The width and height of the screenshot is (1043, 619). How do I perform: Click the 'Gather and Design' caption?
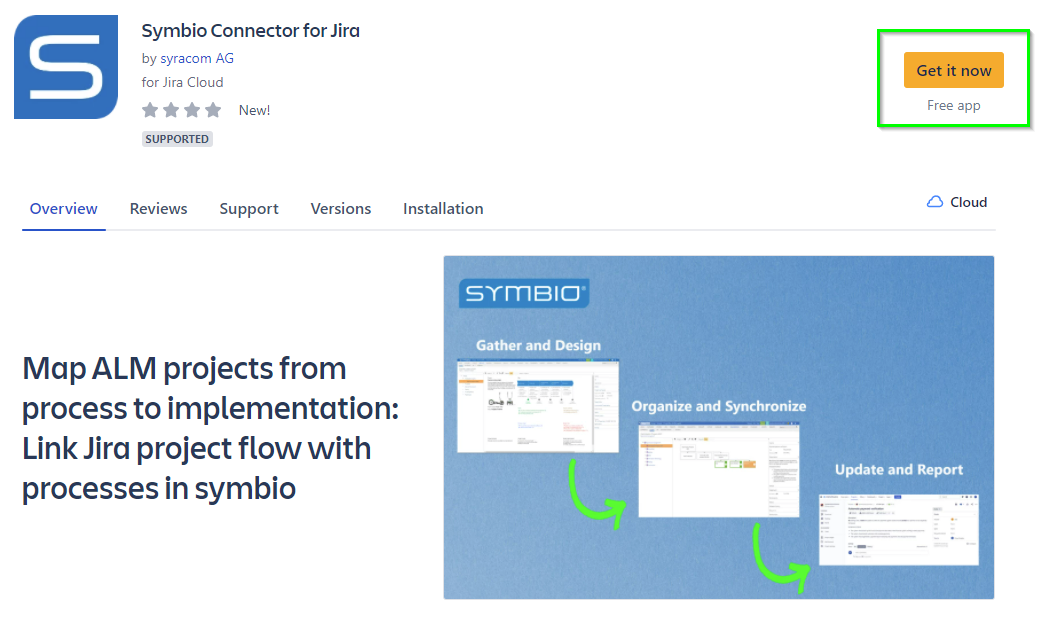(539, 346)
